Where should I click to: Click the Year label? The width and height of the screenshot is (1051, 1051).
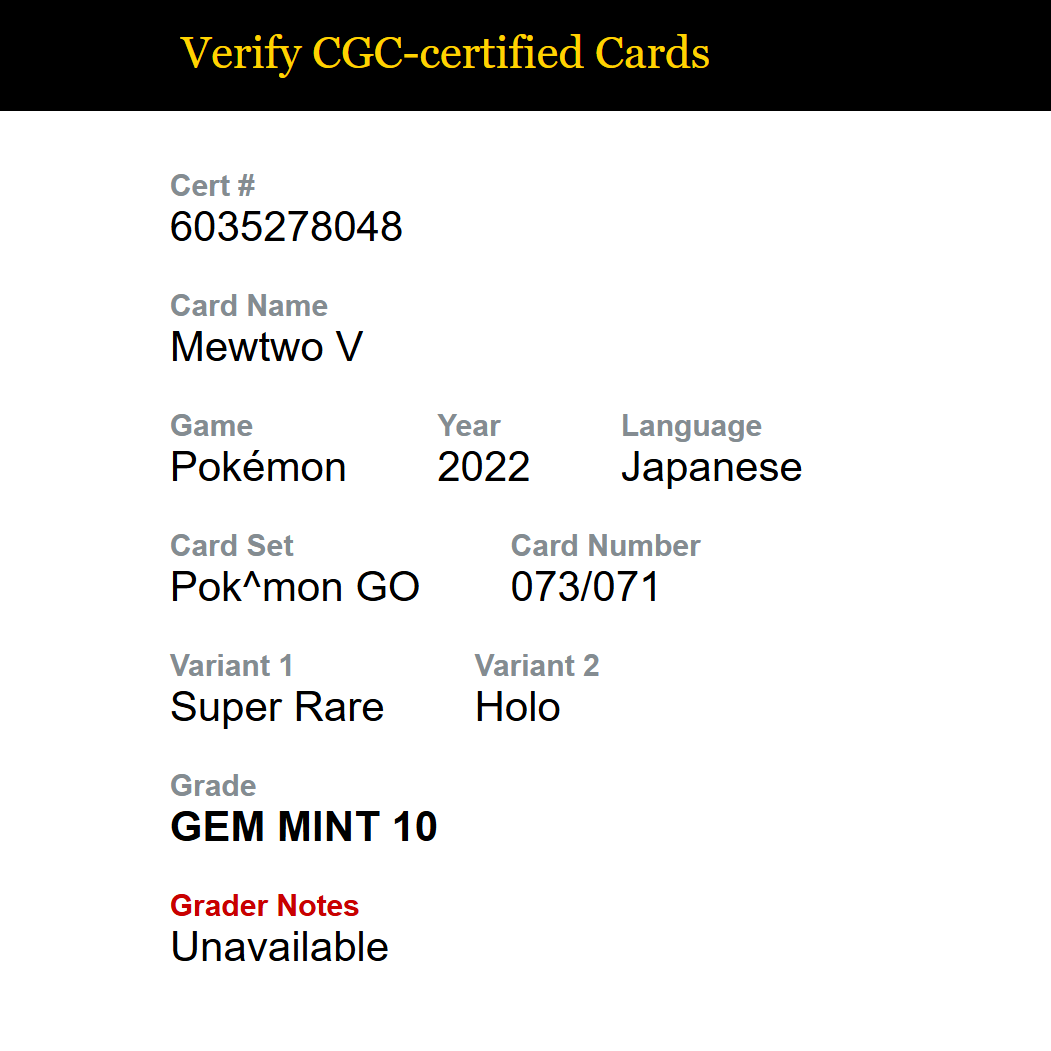469,426
